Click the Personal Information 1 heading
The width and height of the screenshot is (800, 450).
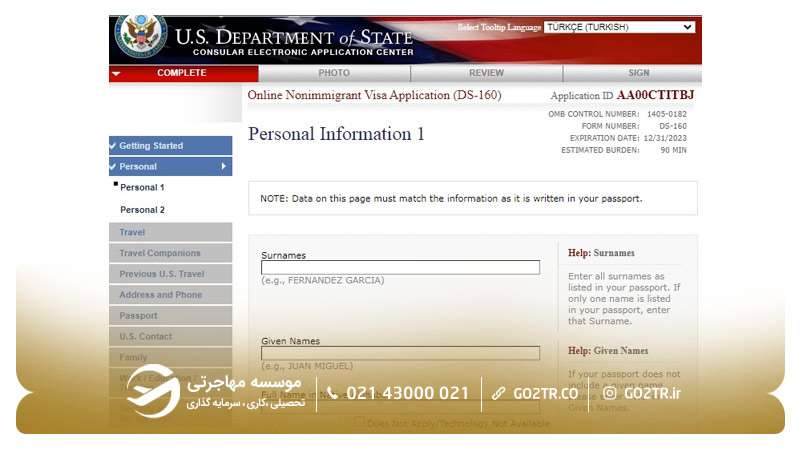pos(336,134)
